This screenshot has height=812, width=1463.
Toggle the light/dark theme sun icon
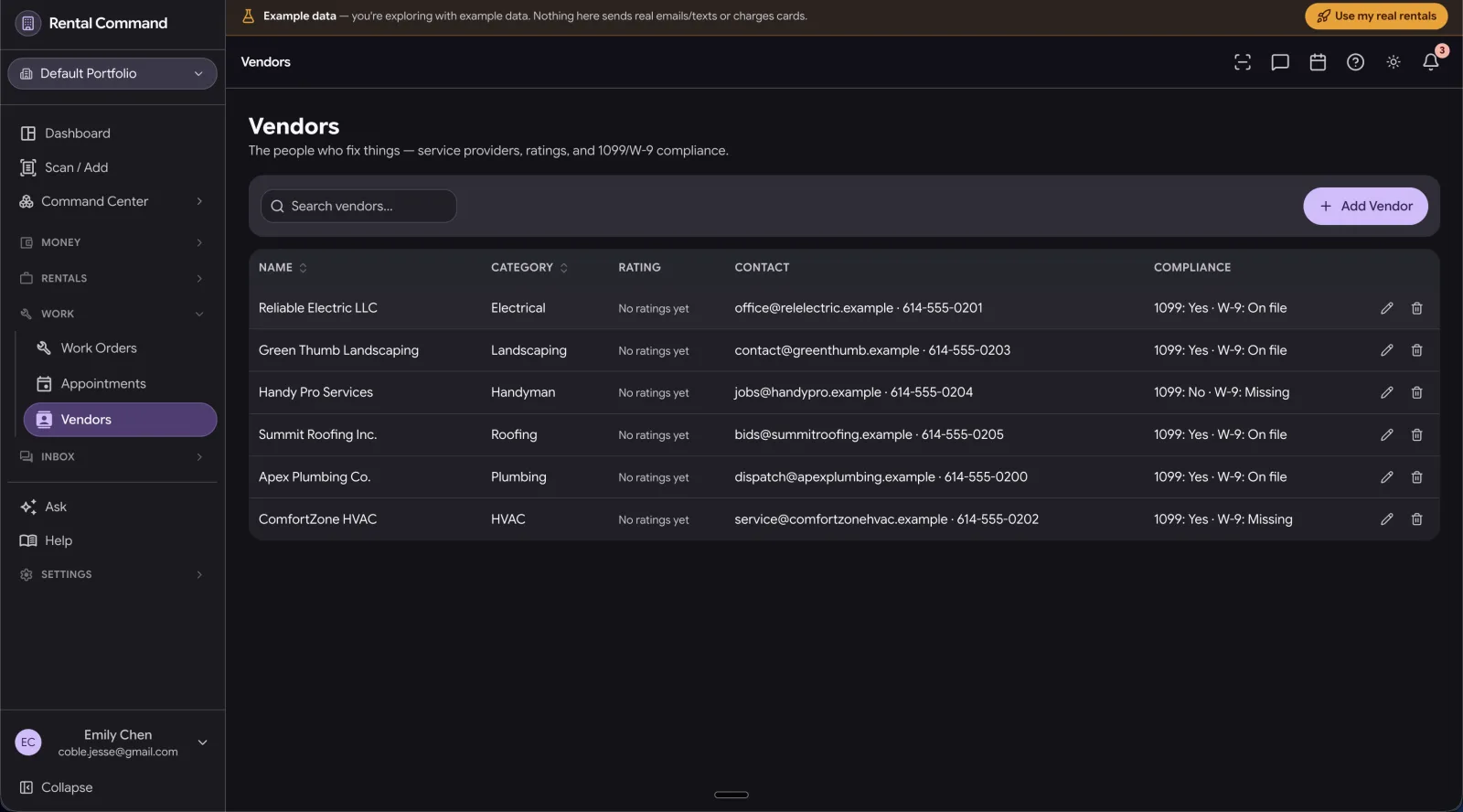[x=1394, y=62]
